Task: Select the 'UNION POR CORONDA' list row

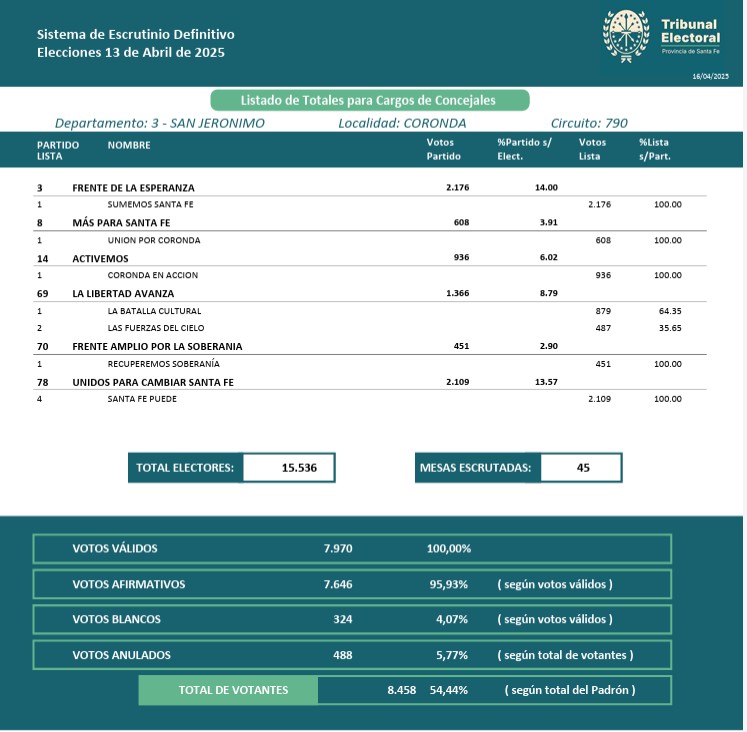Action: 370,240
